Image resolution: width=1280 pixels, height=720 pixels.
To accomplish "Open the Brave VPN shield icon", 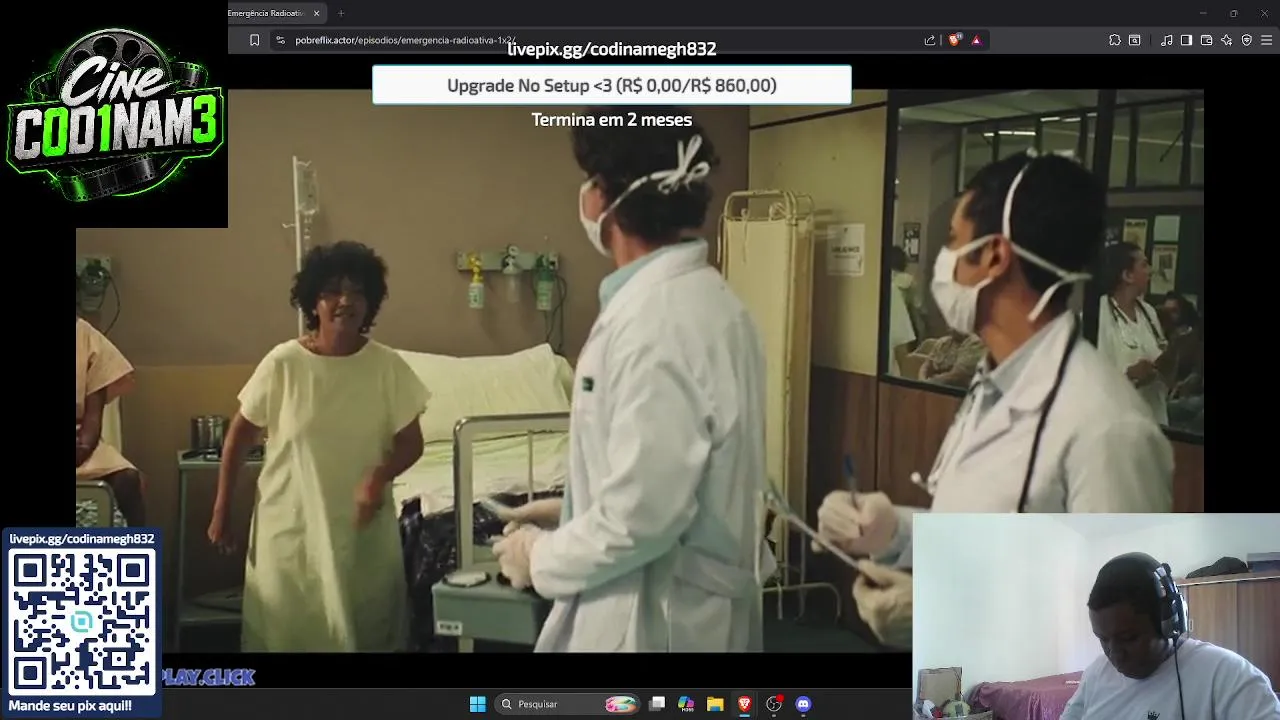I will coord(1246,40).
